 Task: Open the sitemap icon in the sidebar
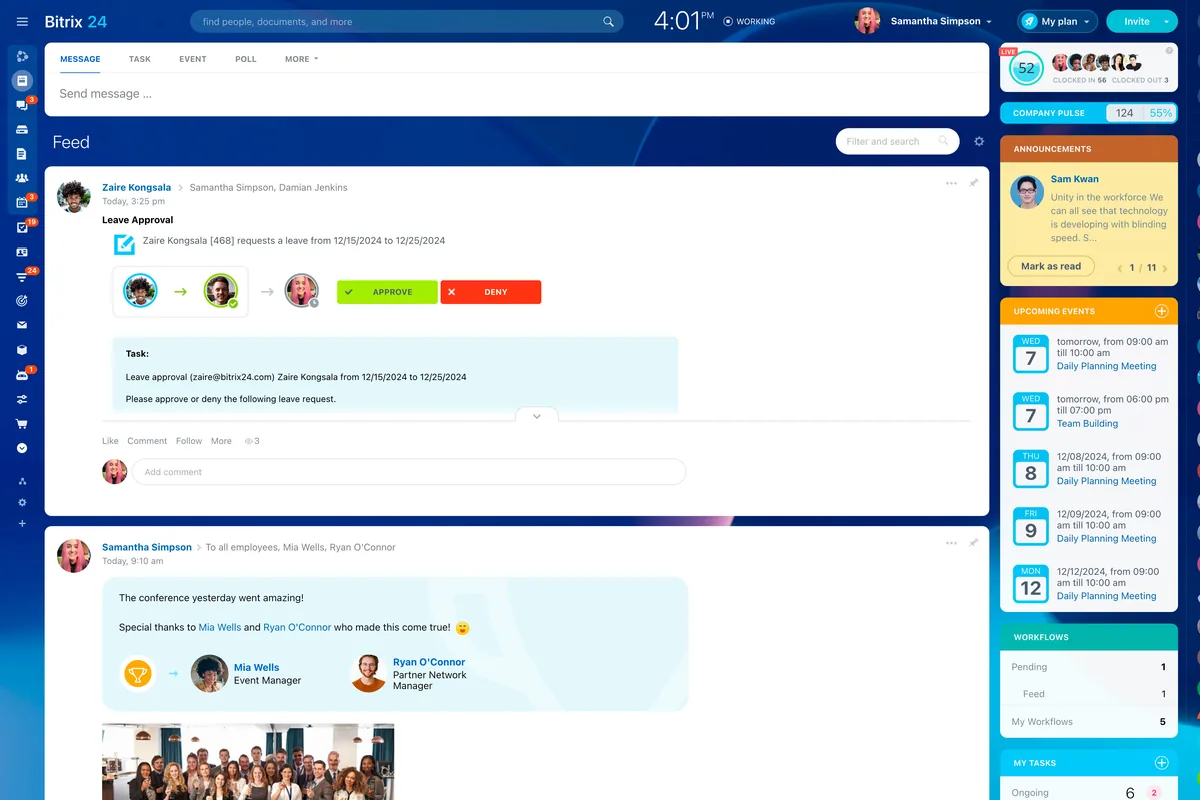[22, 481]
